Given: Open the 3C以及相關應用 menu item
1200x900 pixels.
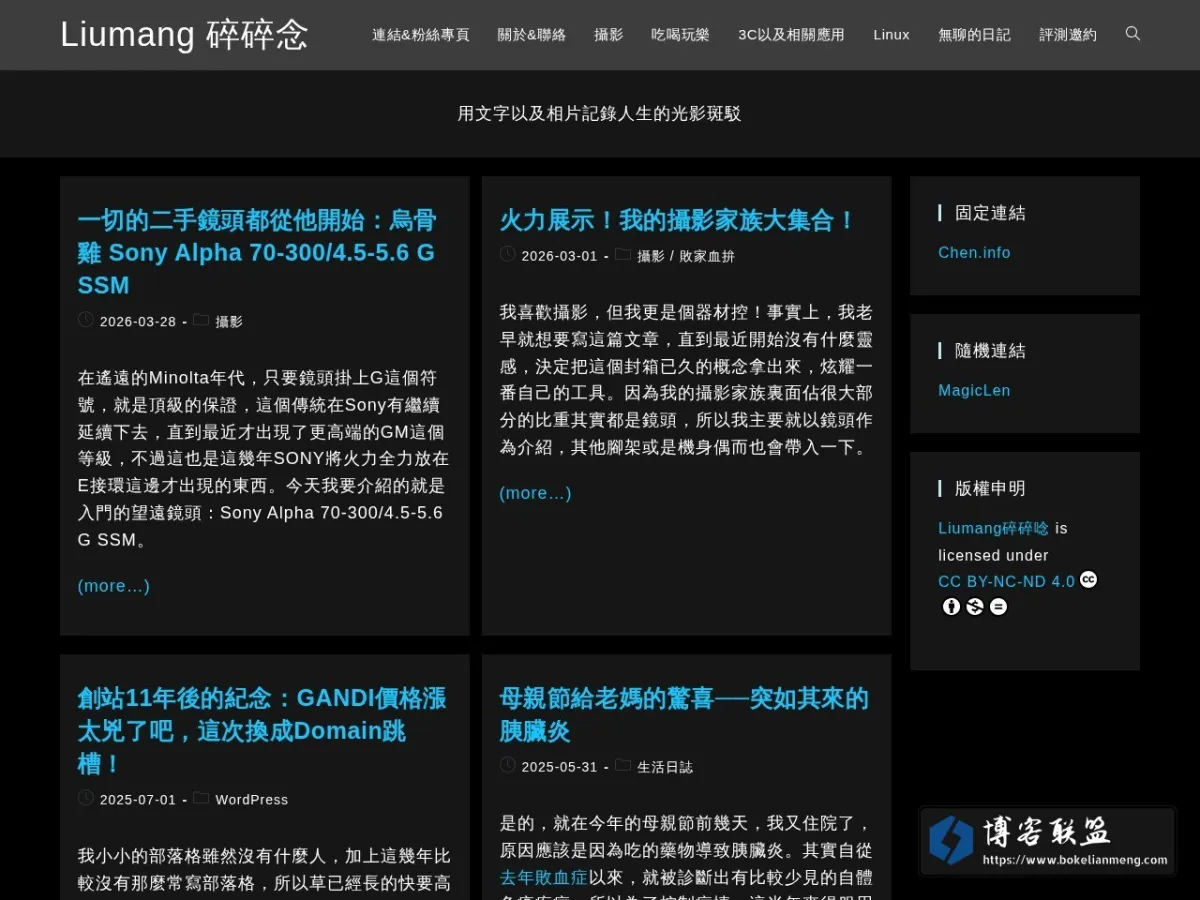Looking at the screenshot, I should pos(791,35).
